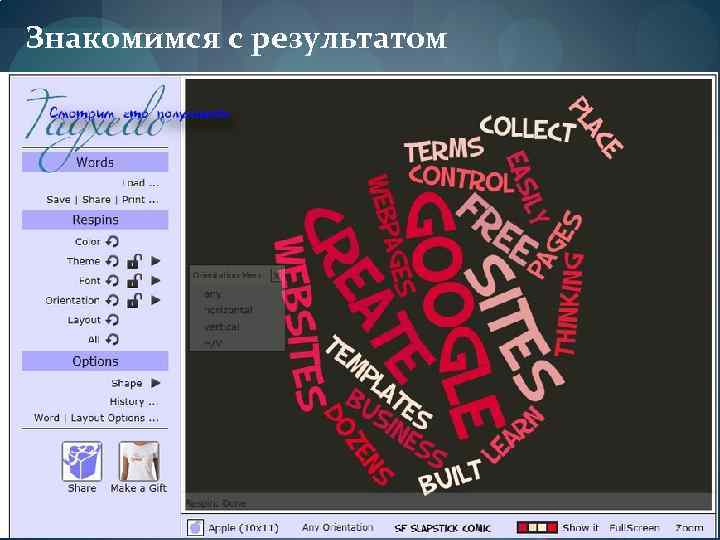Expand the Font options arrow

click(156, 281)
